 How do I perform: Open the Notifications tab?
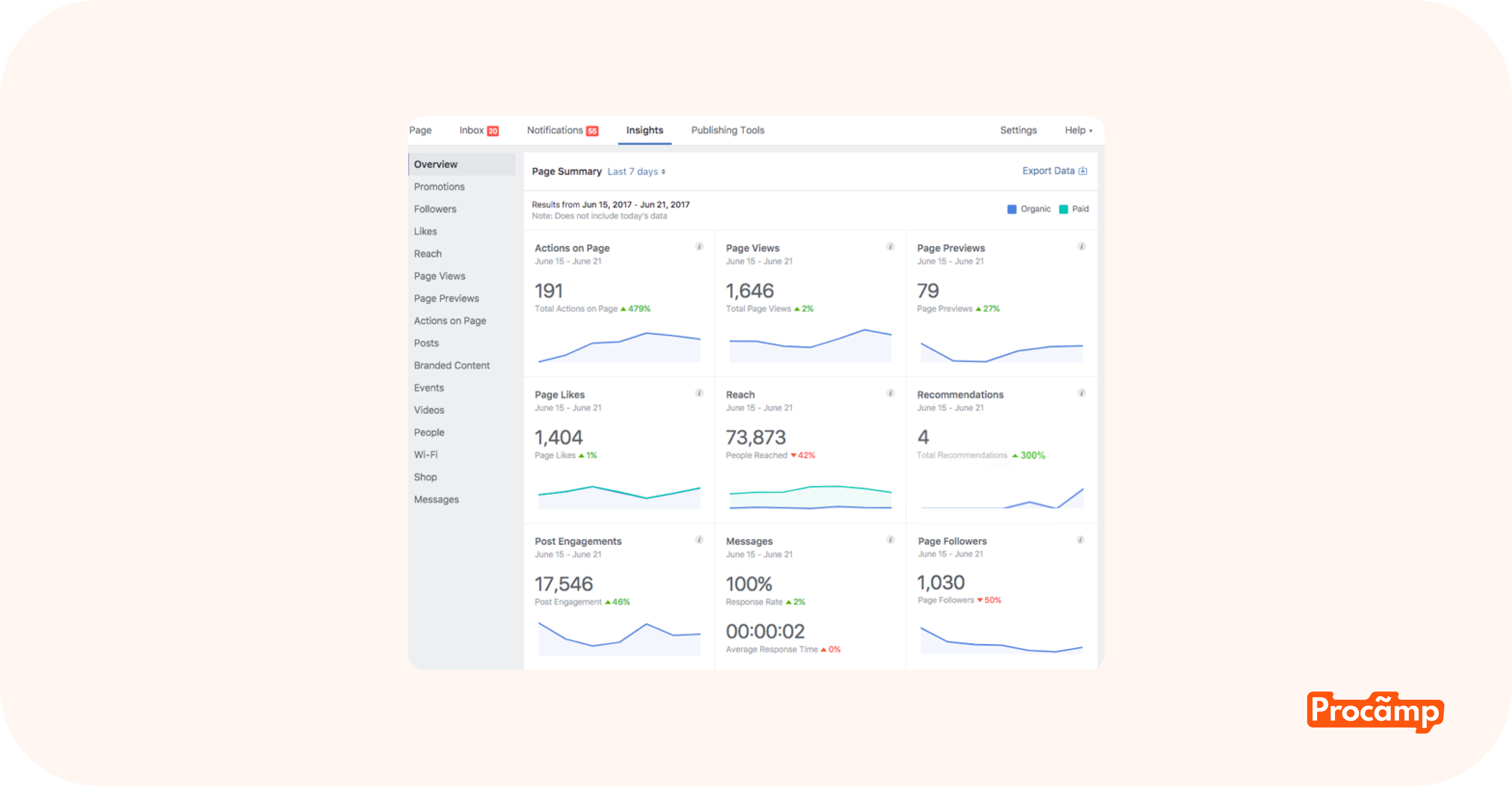[x=555, y=130]
